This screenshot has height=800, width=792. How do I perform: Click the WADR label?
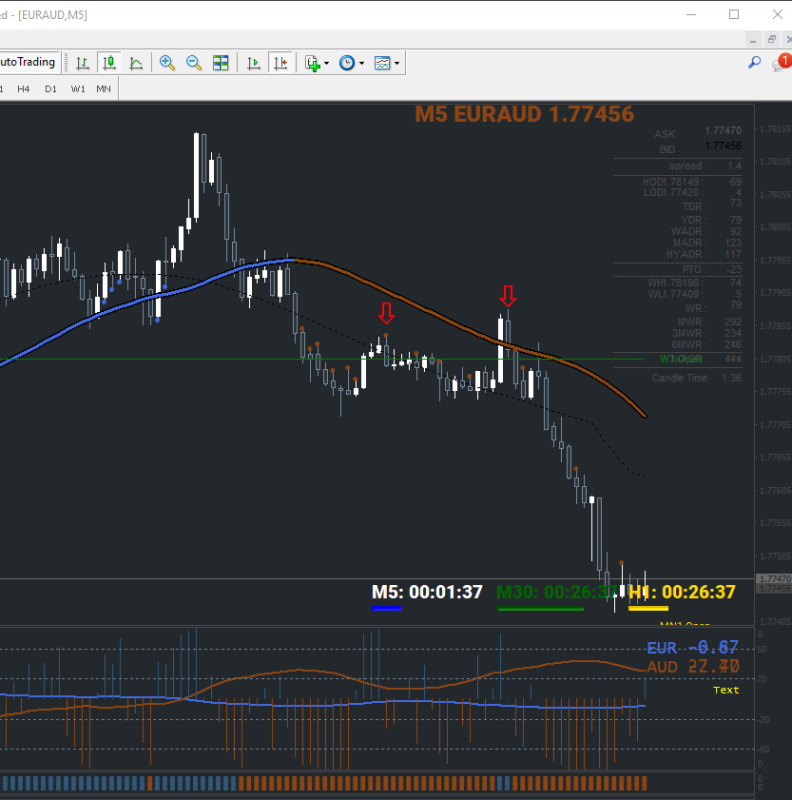point(689,231)
